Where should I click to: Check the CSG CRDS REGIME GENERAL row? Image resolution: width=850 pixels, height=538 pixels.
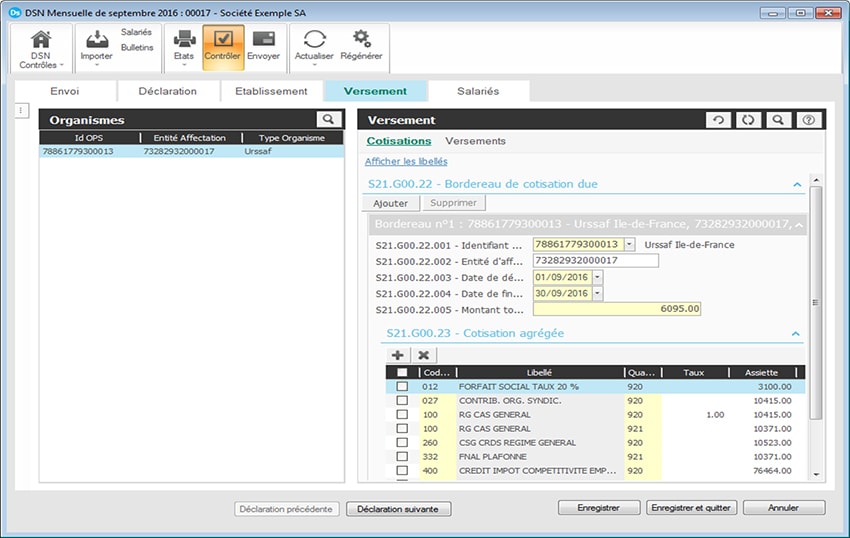click(402, 443)
